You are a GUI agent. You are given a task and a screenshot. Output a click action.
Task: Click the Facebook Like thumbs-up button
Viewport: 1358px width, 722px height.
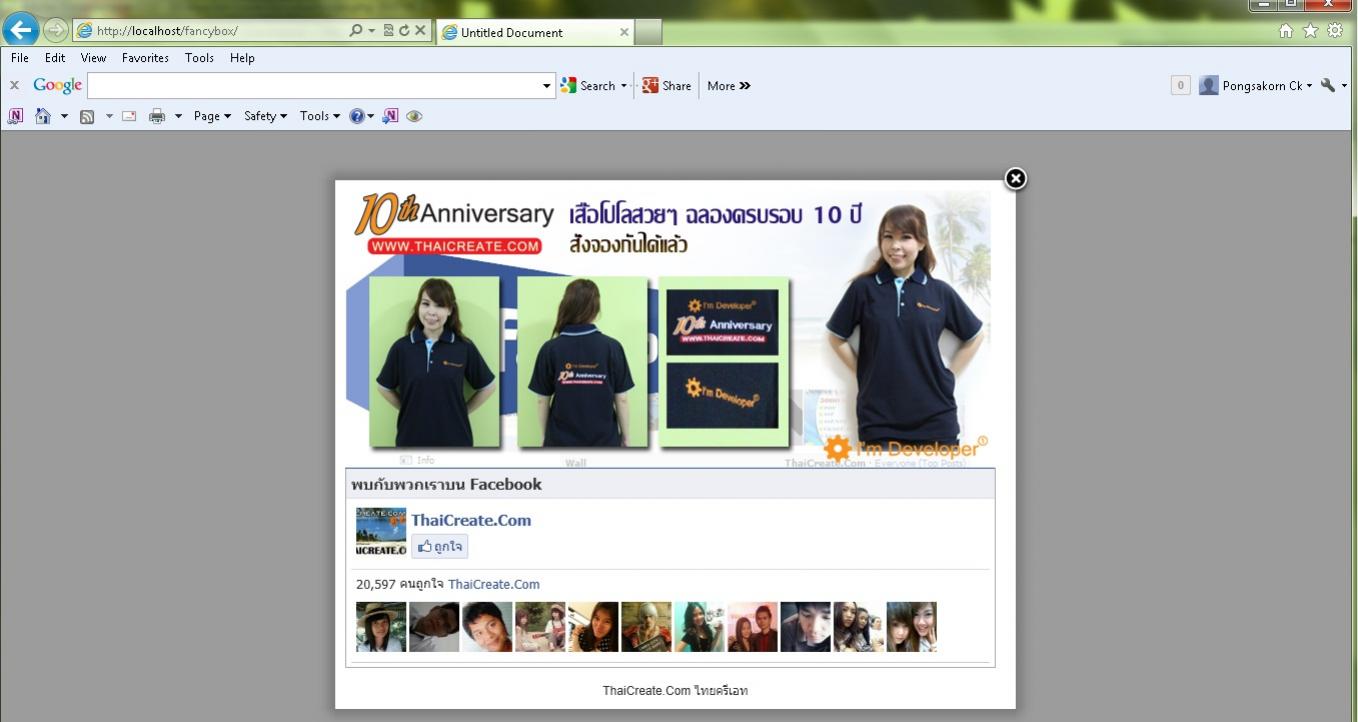[x=440, y=546]
